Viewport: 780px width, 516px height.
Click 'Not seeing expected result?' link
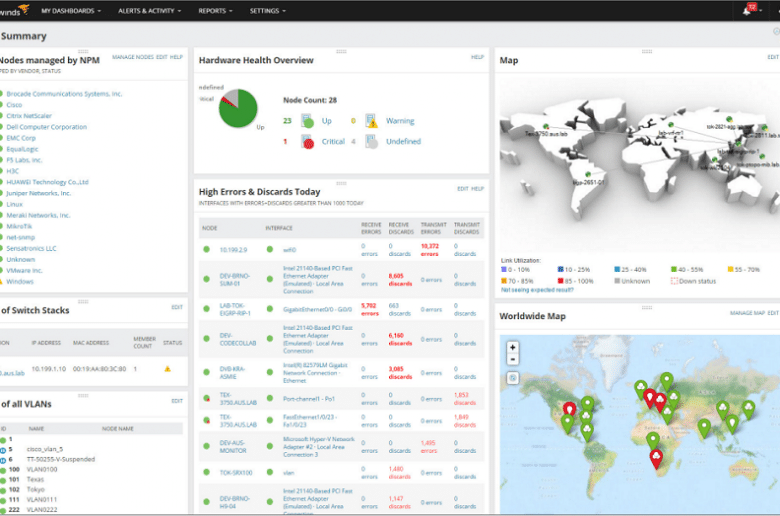coord(537,290)
